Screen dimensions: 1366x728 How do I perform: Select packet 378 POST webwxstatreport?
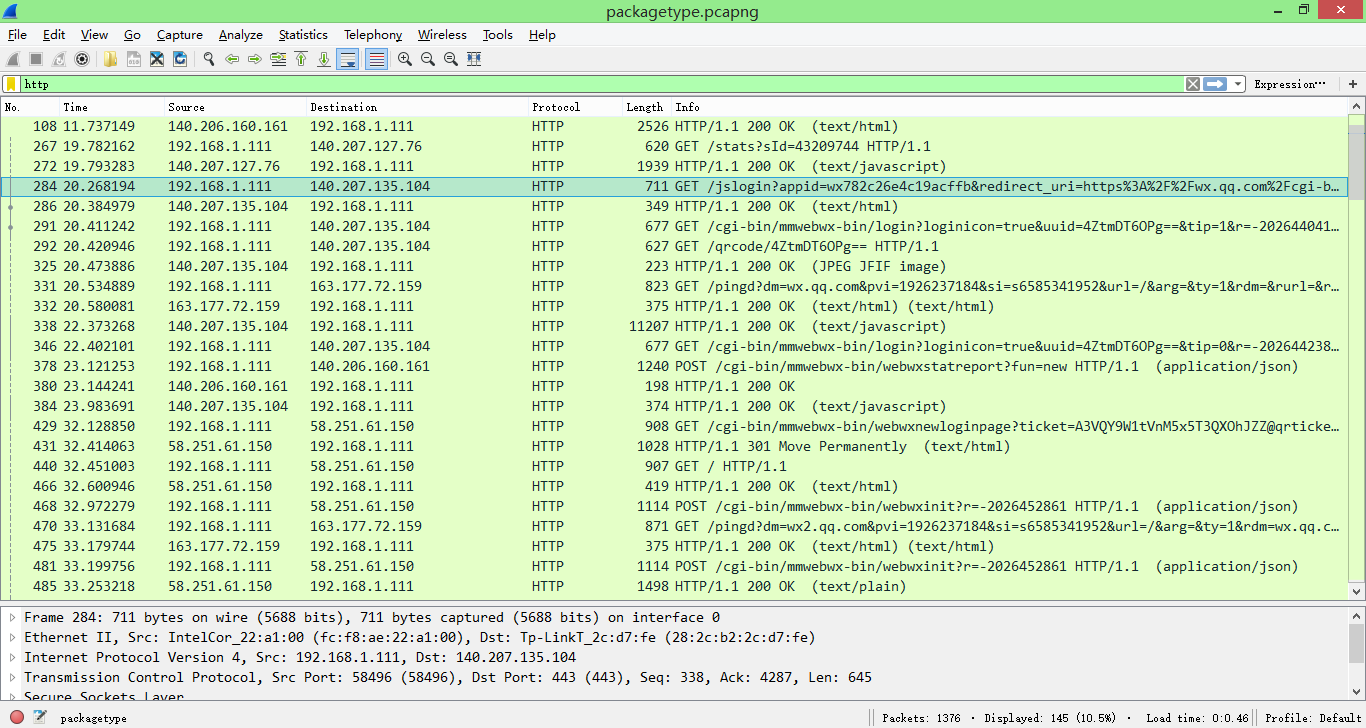[674, 366]
